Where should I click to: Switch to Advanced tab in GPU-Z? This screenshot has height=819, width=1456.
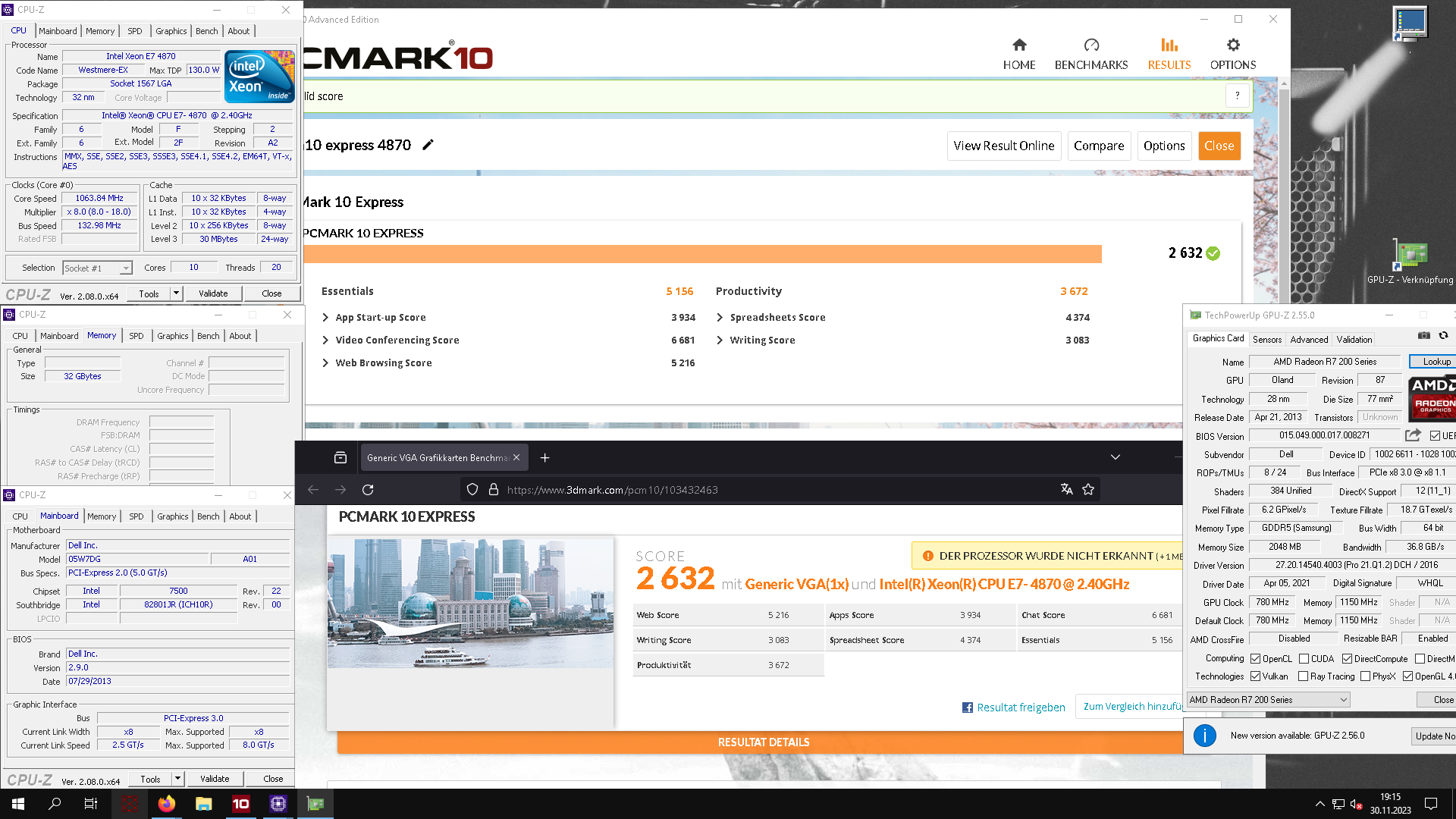(x=1309, y=340)
